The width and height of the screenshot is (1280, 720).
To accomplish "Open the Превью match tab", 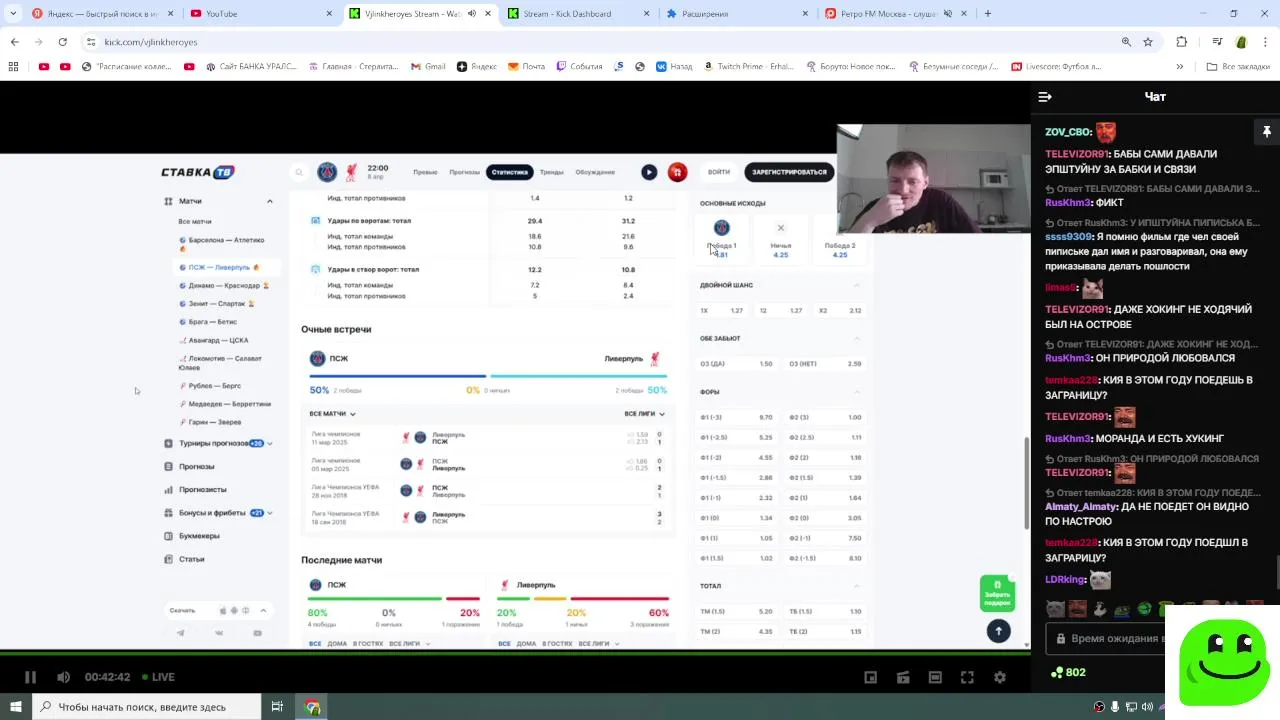I will click(x=425, y=172).
